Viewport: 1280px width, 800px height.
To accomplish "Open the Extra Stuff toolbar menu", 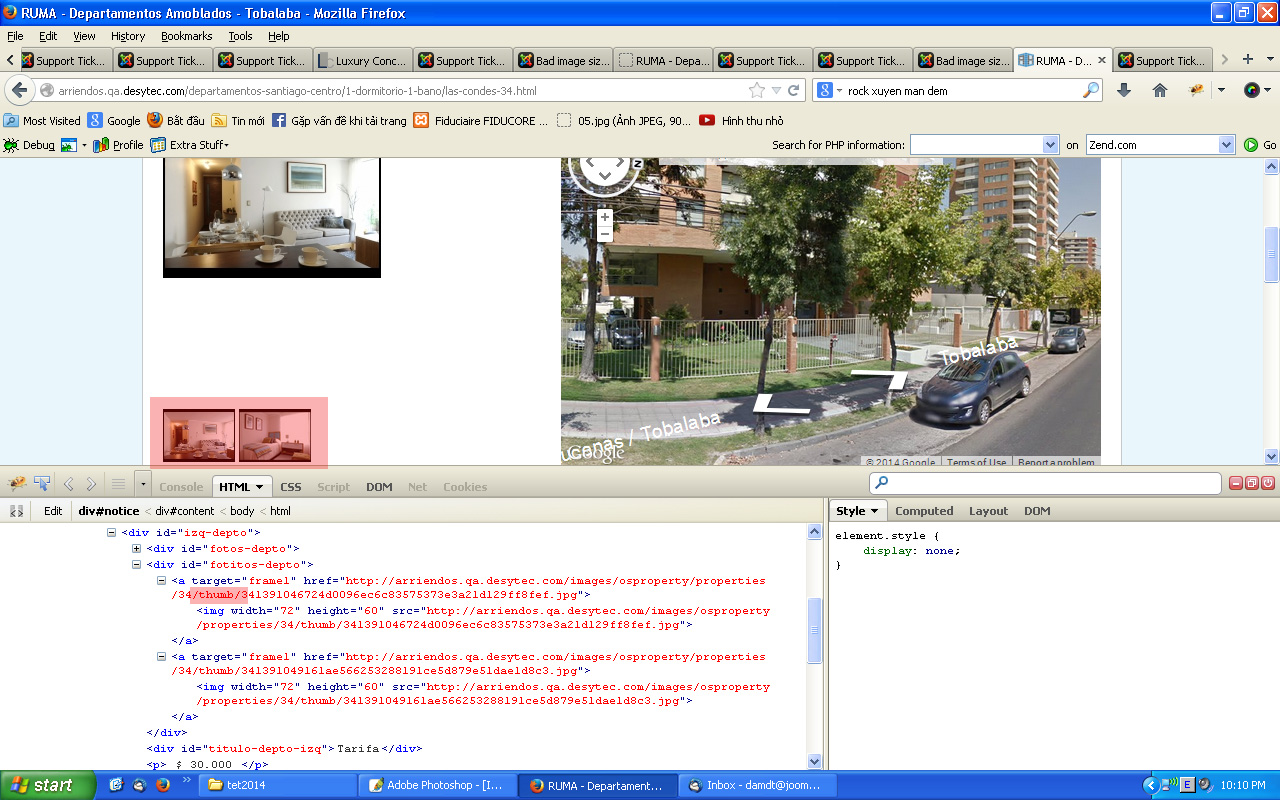I will pyautogui.click(x=190, y=145).
